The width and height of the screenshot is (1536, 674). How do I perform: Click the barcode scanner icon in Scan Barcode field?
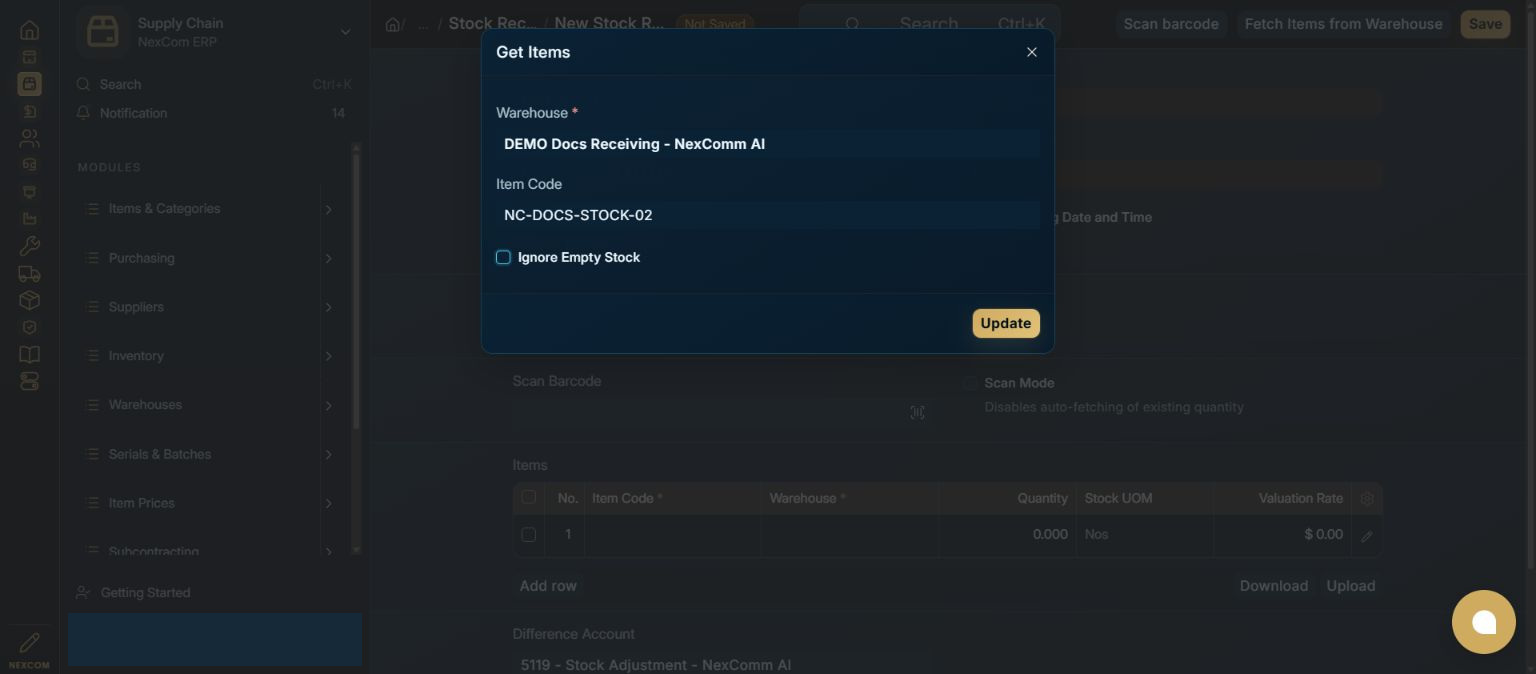point(917,413)
